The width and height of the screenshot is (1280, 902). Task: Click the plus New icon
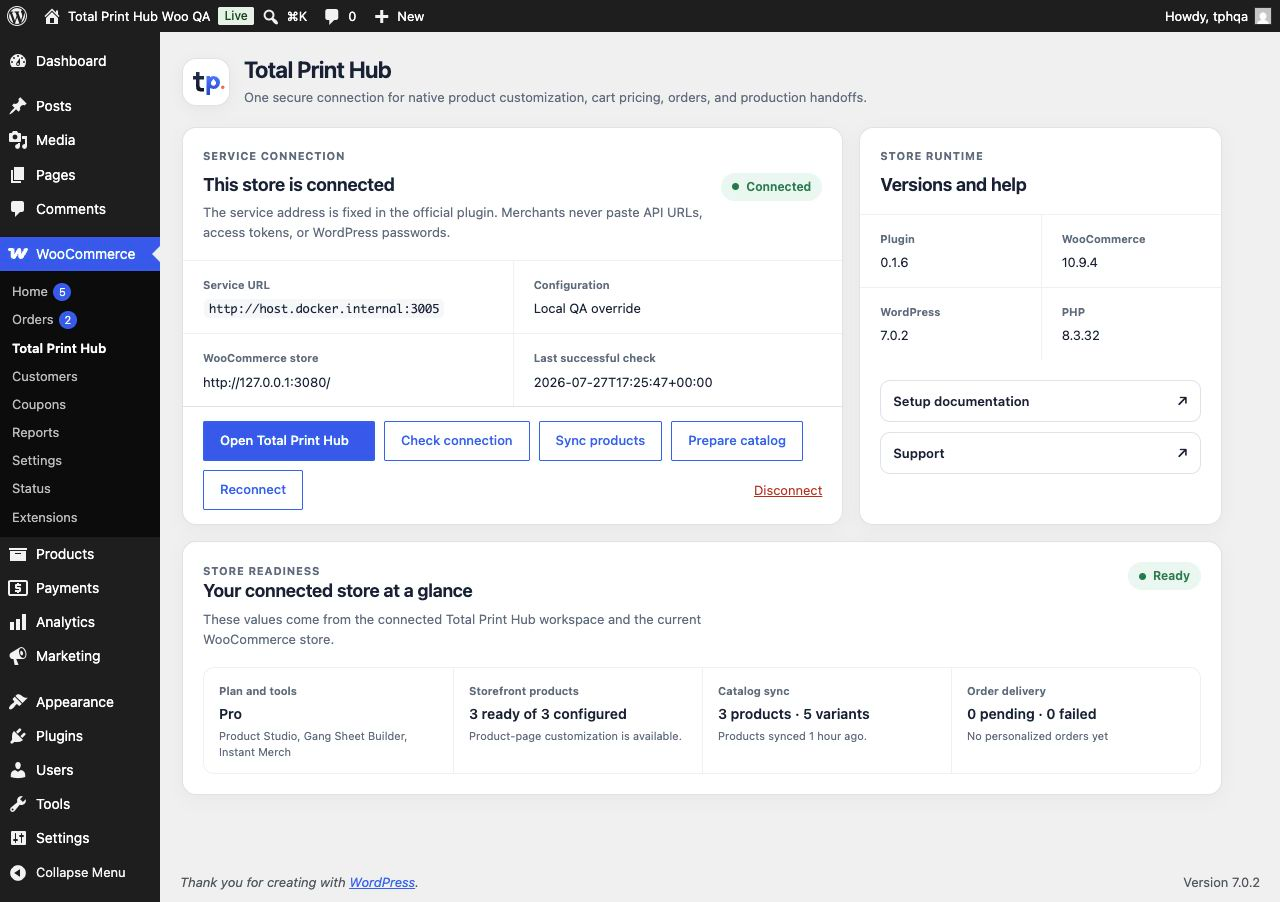(x=381, y=16)
